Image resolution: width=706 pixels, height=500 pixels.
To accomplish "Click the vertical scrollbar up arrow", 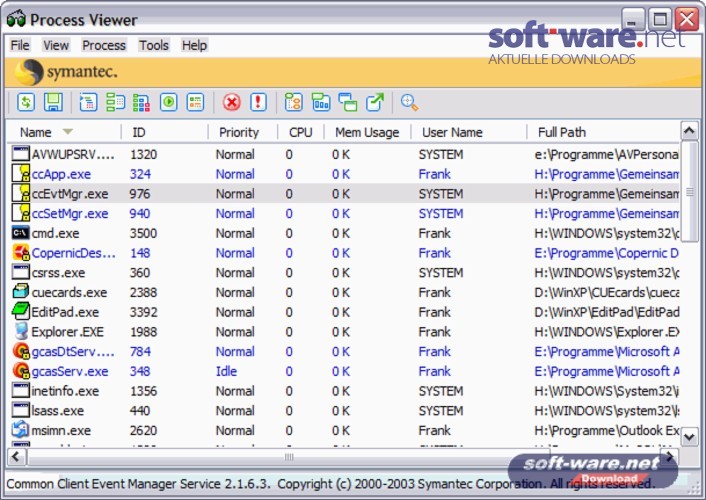I will click(x=689, y=131).
